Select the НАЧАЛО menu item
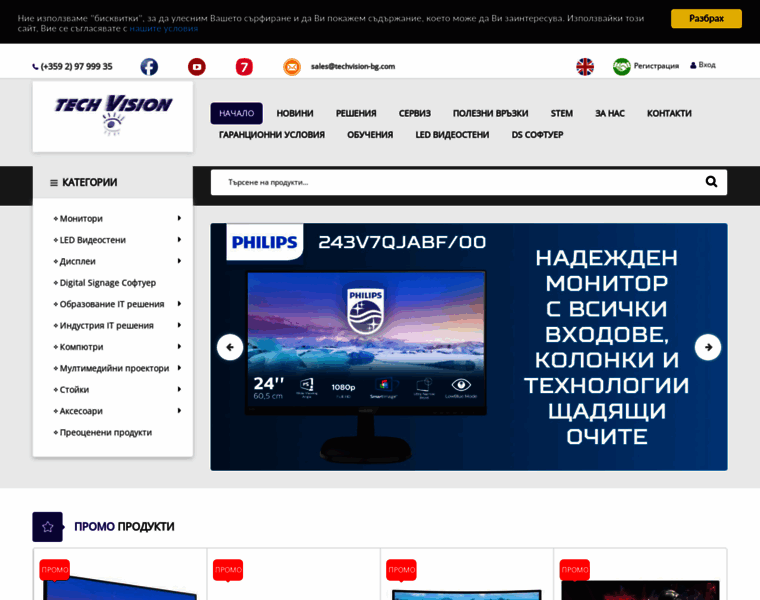The width and height of the screenshot is (760, 600). coord(237,113)
